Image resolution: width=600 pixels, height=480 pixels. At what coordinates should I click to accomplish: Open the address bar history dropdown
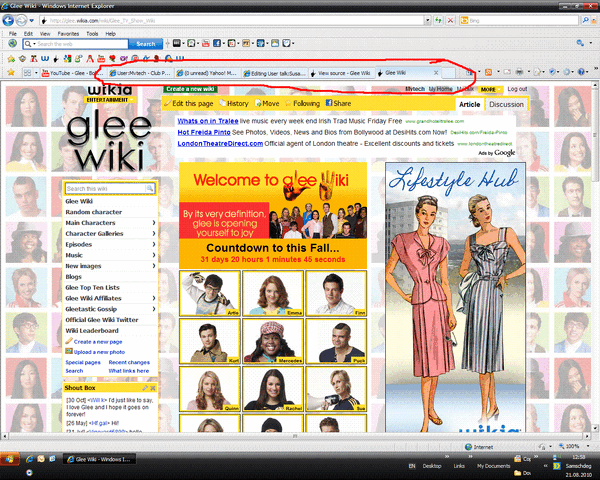coord(427,21)
